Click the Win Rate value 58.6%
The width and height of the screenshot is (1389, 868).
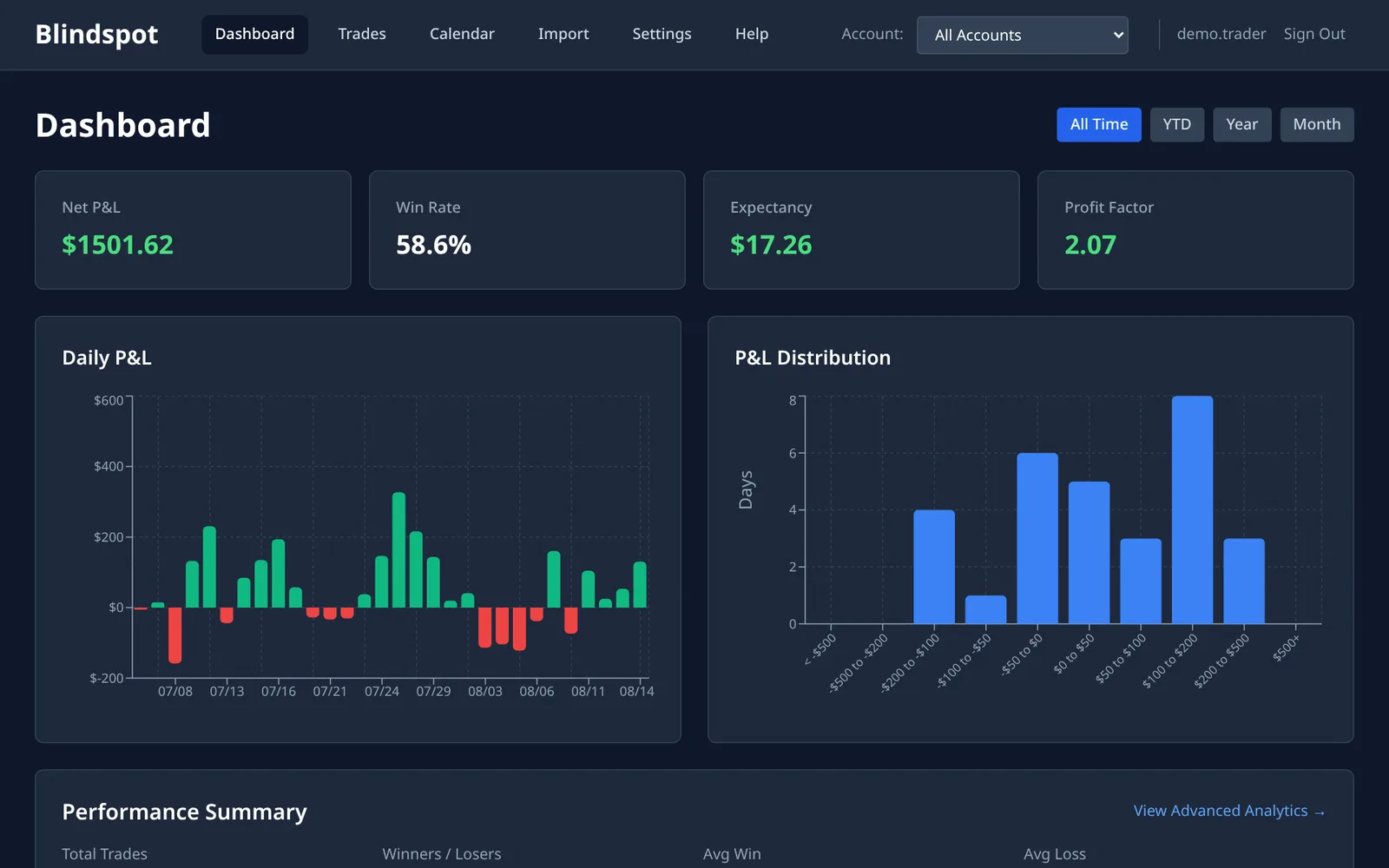point(433,245)
